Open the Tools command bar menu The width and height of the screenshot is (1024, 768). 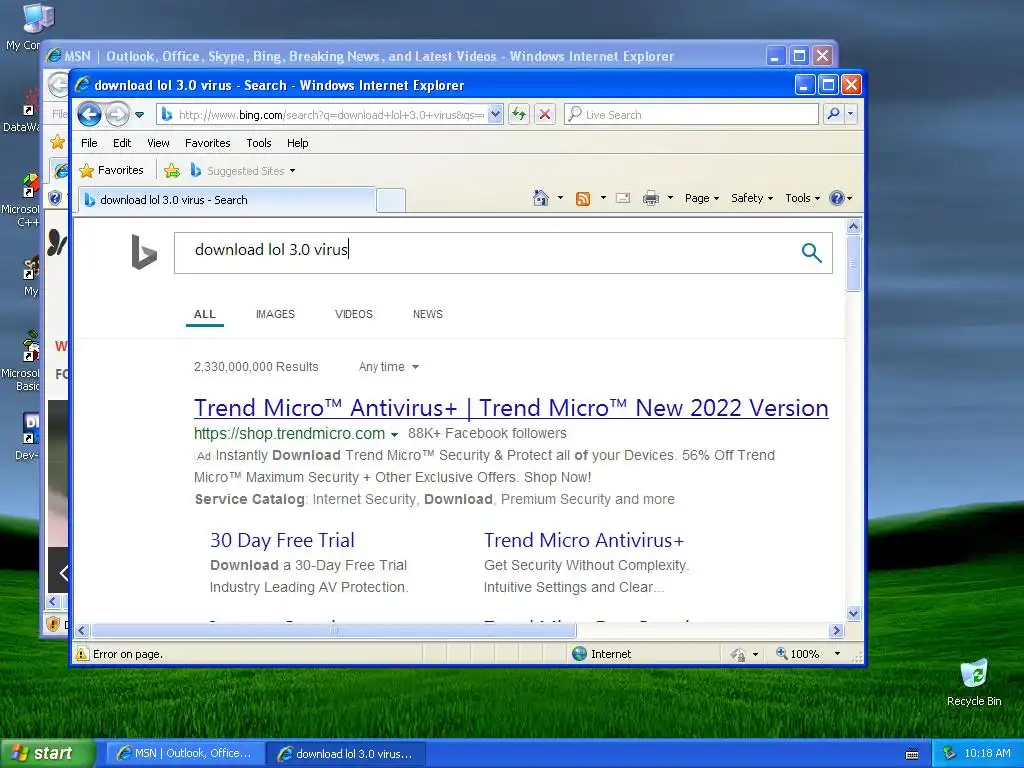[802, 198]
